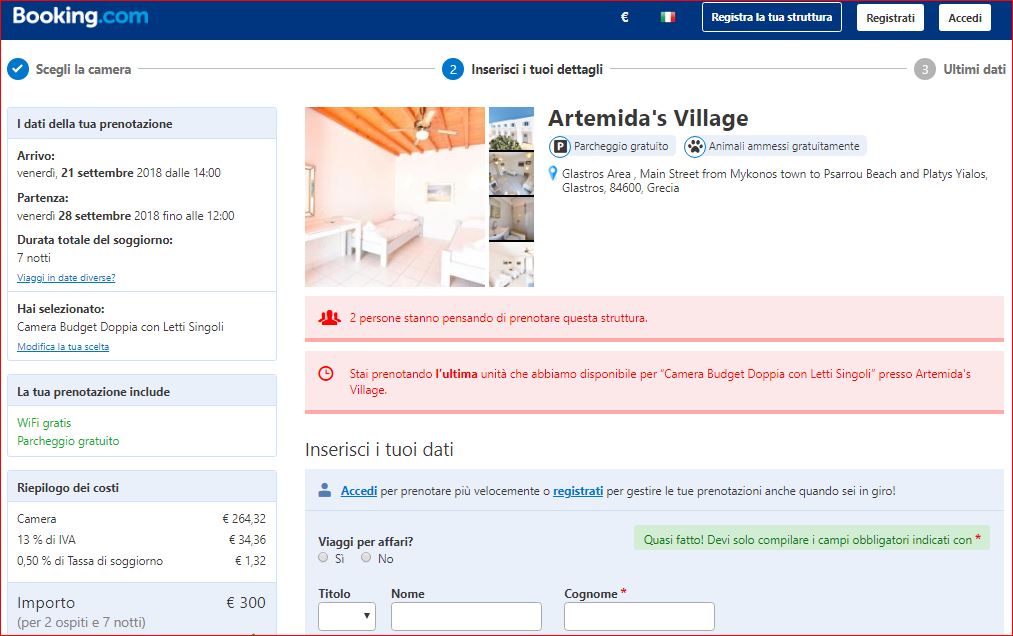
Task: Open Modifica la tua scelta link
Action: tap(63, 347)
